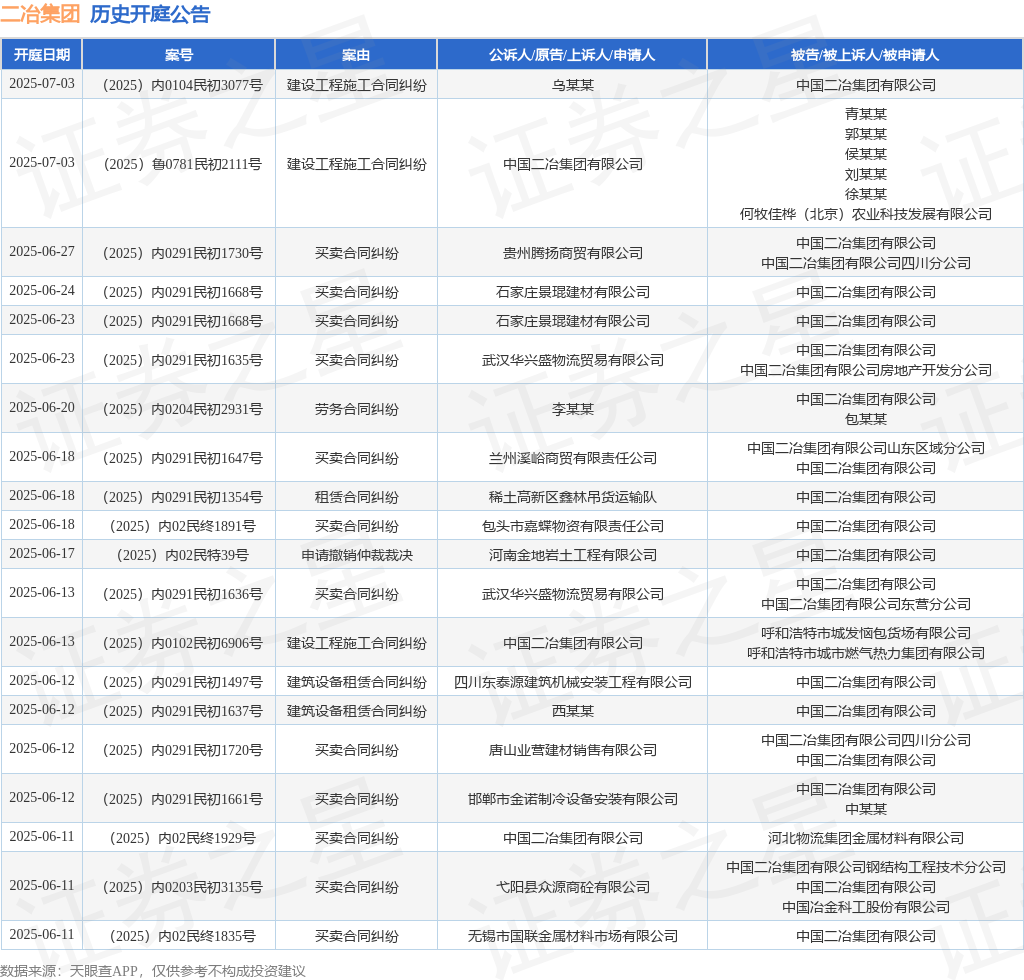
Task: Click defendant 呼和浩特市城市燃气热力集团有限公司
Action: coord(866,653)
